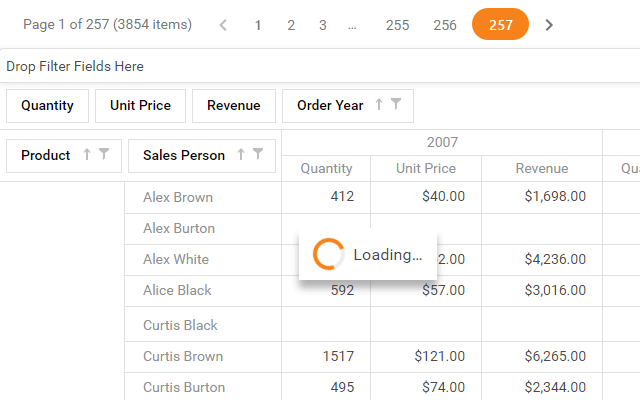
Task: Click the 2007 column header
Action: coord(442,142)
